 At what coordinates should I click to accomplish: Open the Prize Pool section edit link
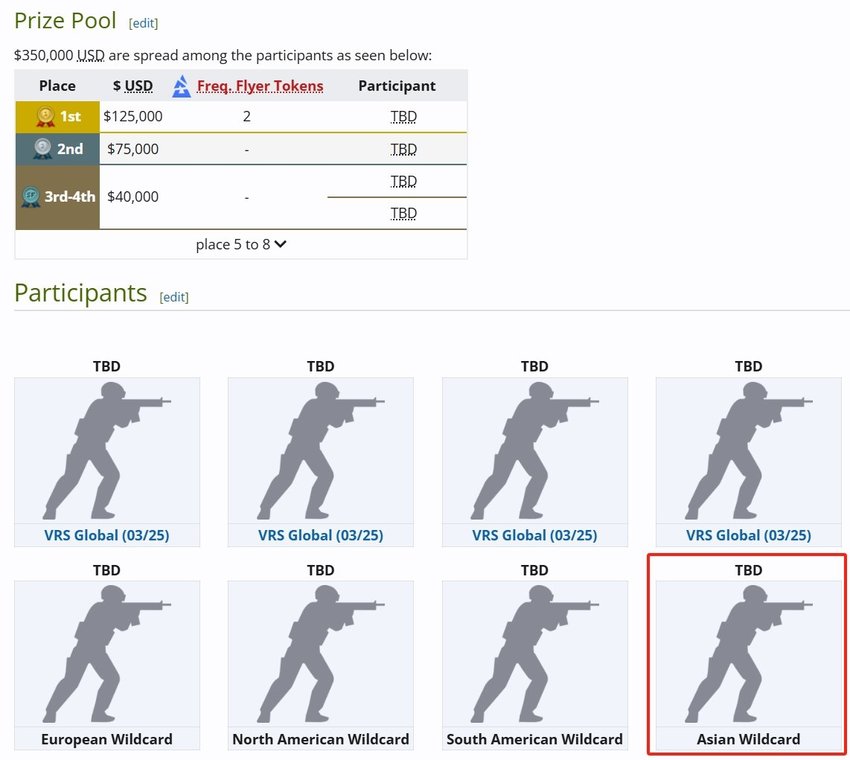click(143, 23)
